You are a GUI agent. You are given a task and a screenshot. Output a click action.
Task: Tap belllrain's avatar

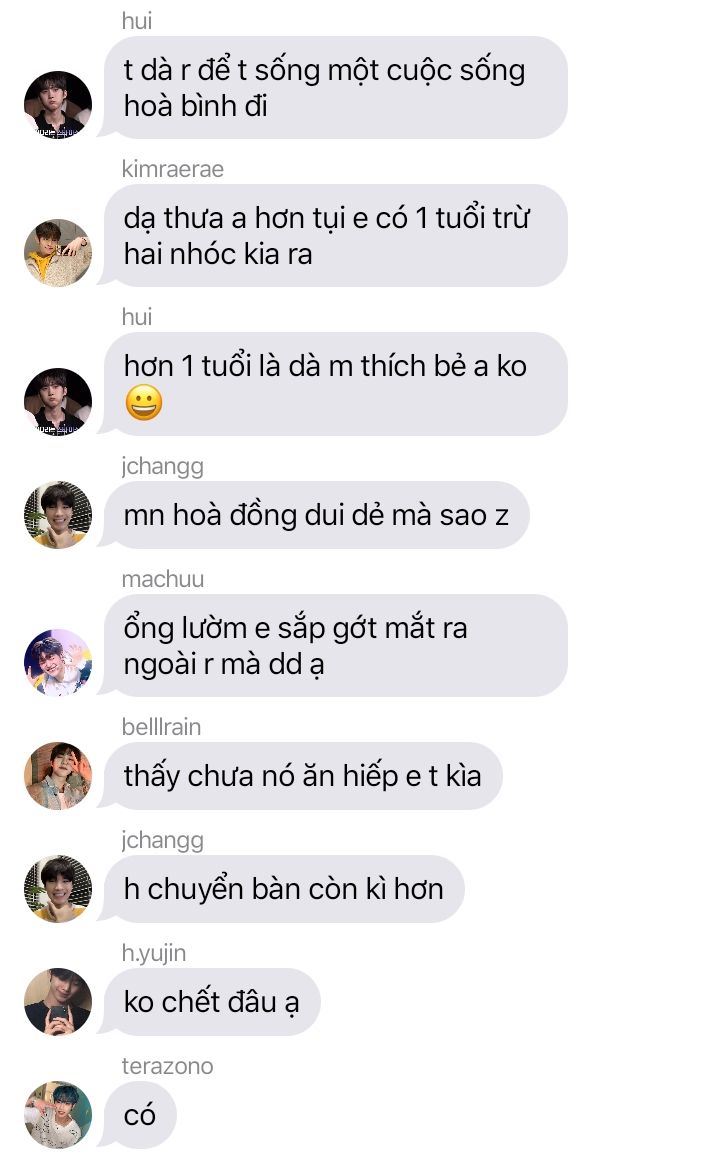(58, 776)
